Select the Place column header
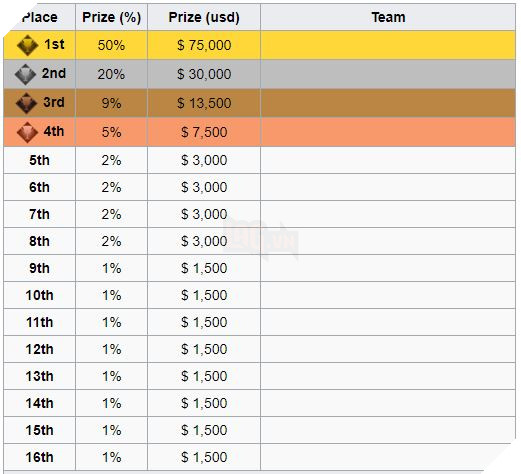Image resolution: width=521 pixels, height=474 pixels. click(x=40, y=17)
